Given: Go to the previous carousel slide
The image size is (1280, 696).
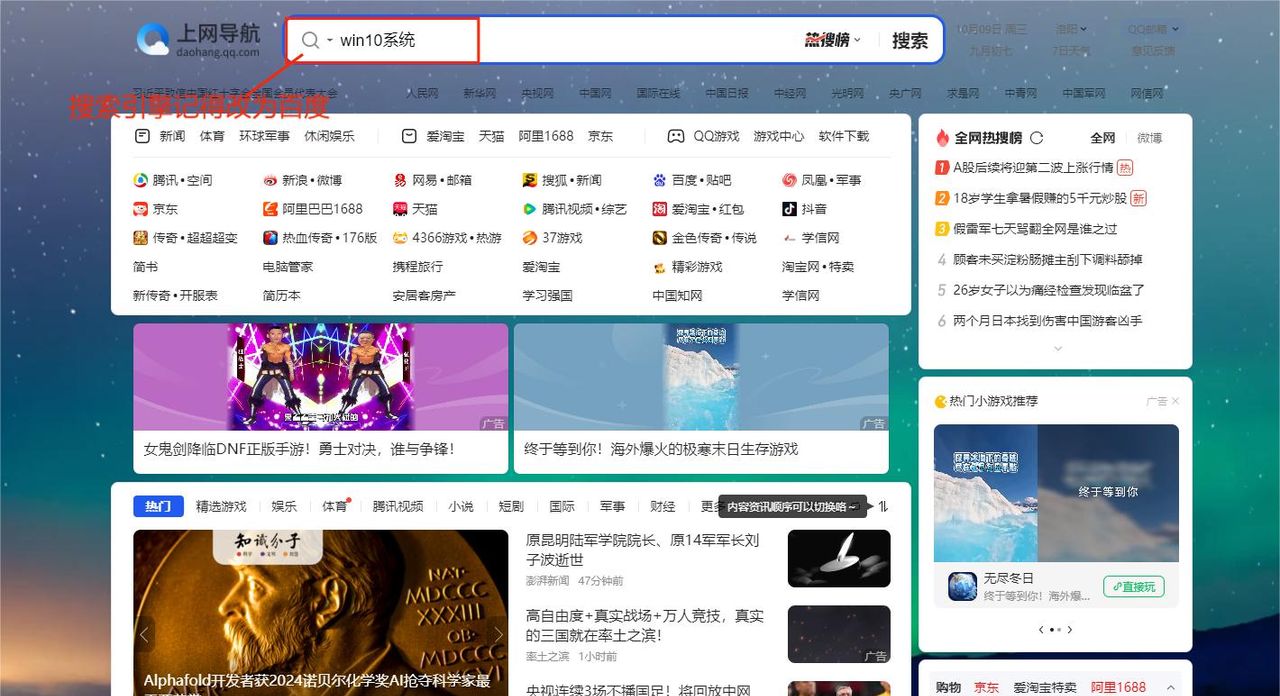Looking at the screenshot, I should point(145,634).
